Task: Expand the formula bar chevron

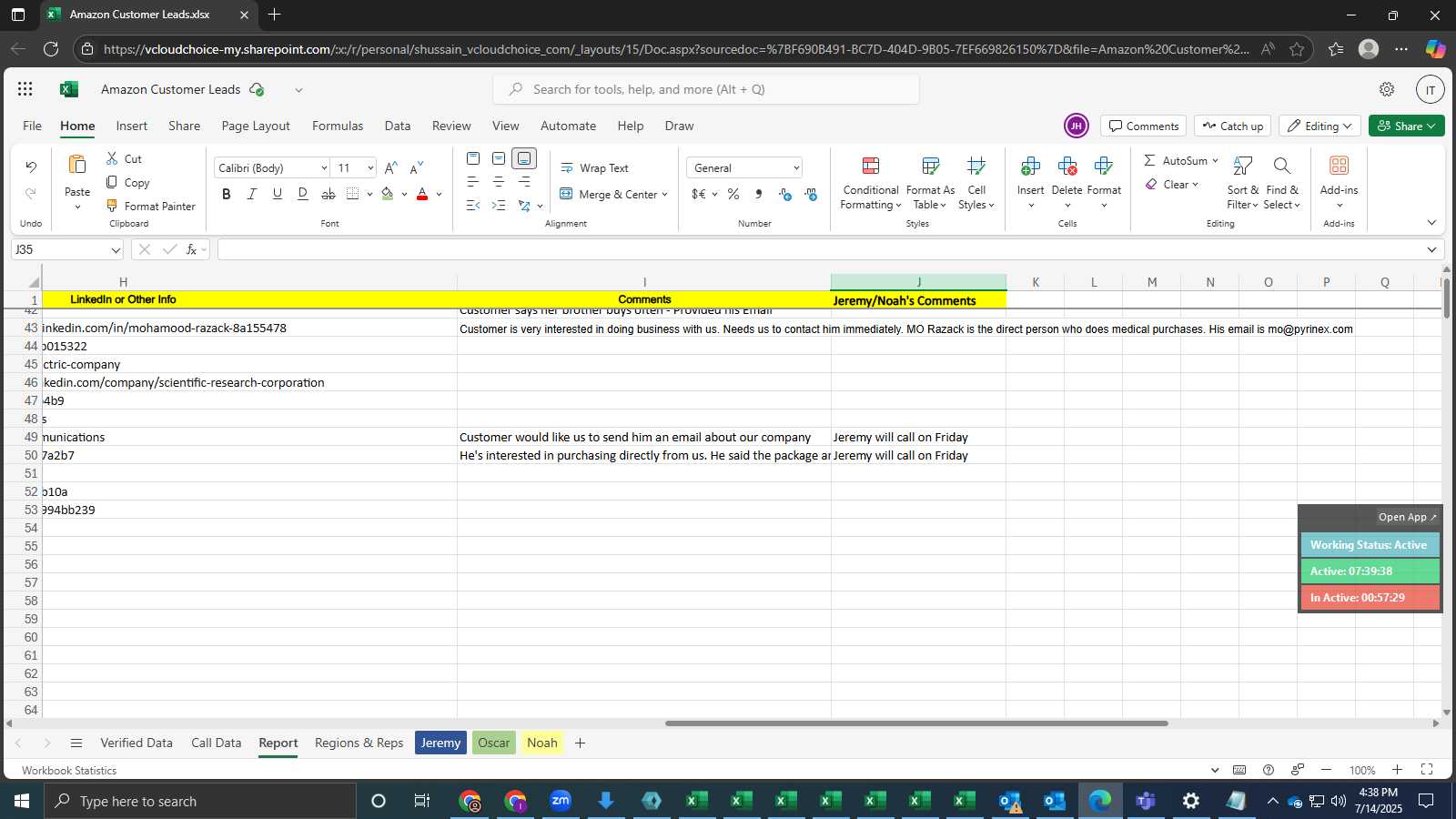Action: pos(1431,249)
